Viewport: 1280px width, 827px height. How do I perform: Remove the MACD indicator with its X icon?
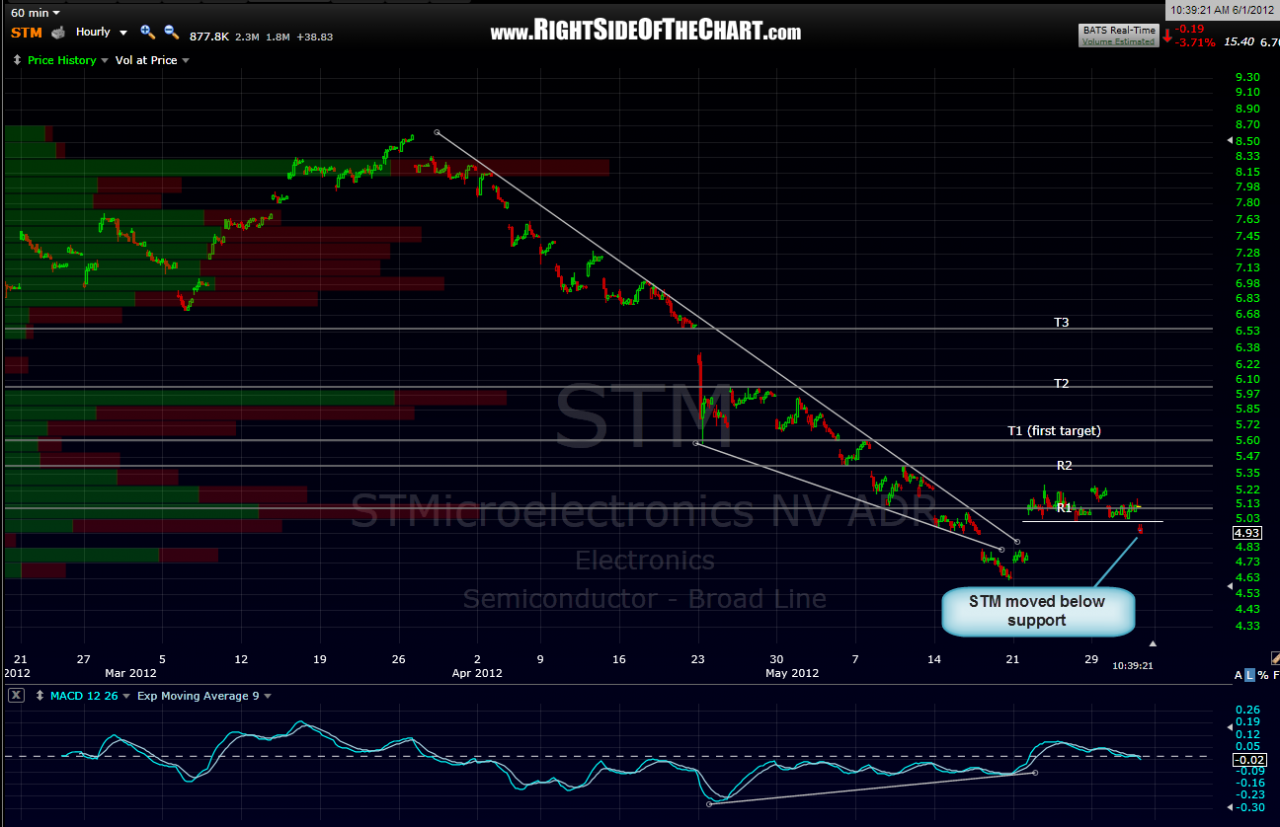[16, 695]
